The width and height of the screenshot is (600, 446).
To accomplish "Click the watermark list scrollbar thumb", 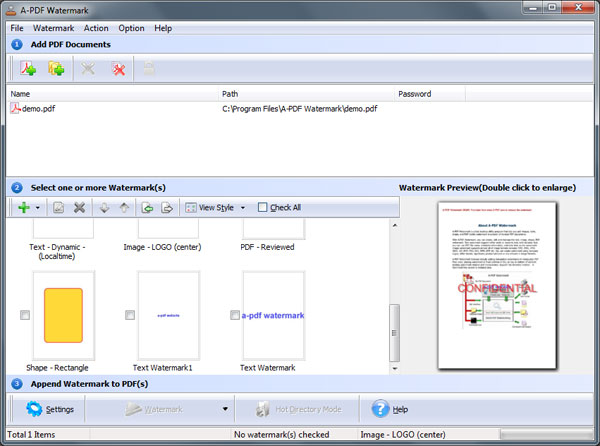I will point(395,333).
